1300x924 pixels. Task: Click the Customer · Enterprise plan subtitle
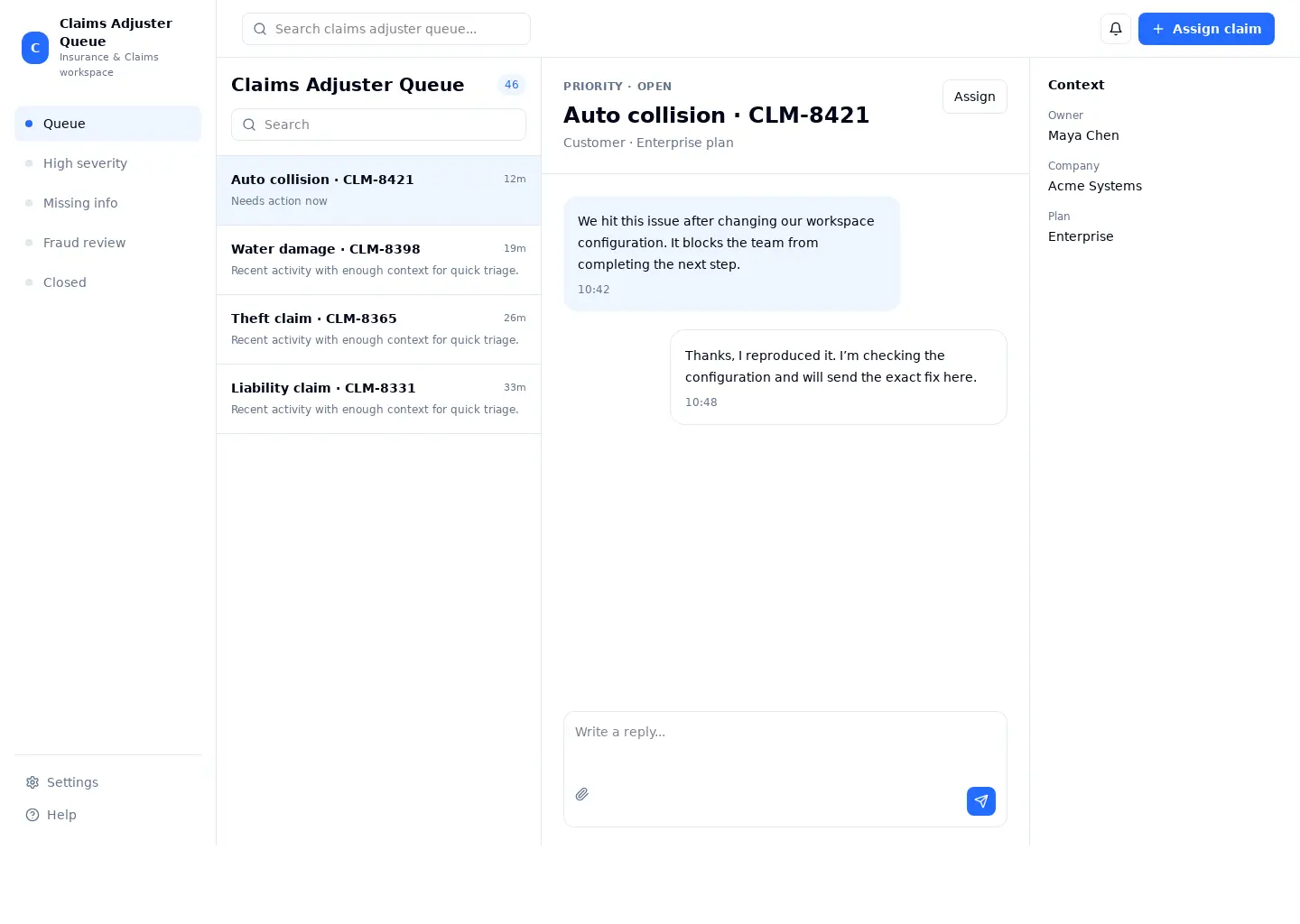(x=648, y=143)
